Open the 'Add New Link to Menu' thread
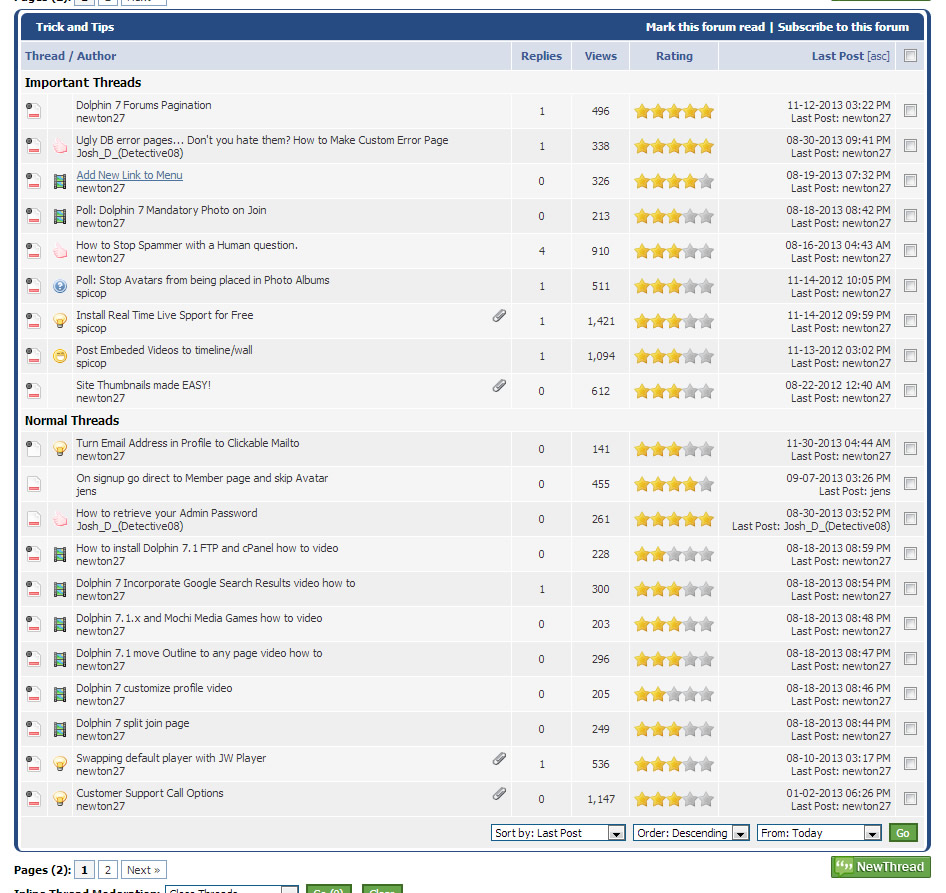Image resolution: width=946 pixels, height=893 pixels. click(129, 175)
